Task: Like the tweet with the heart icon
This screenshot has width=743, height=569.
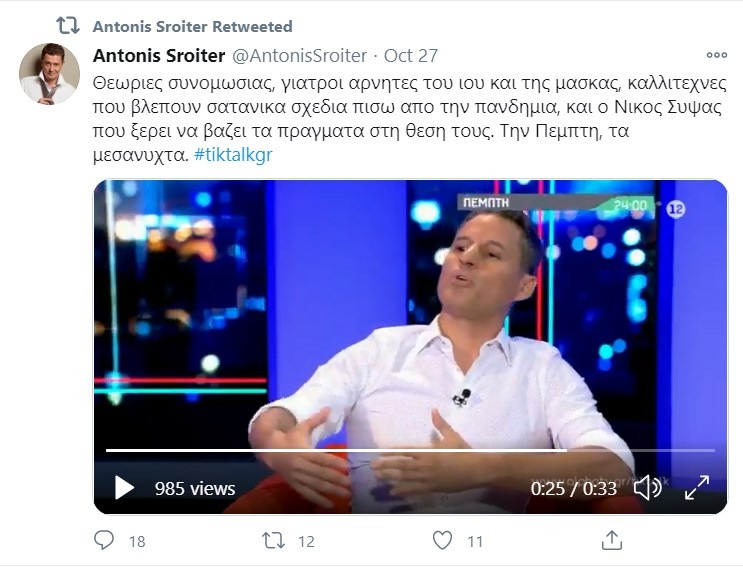Action: (x=442, y=541)
